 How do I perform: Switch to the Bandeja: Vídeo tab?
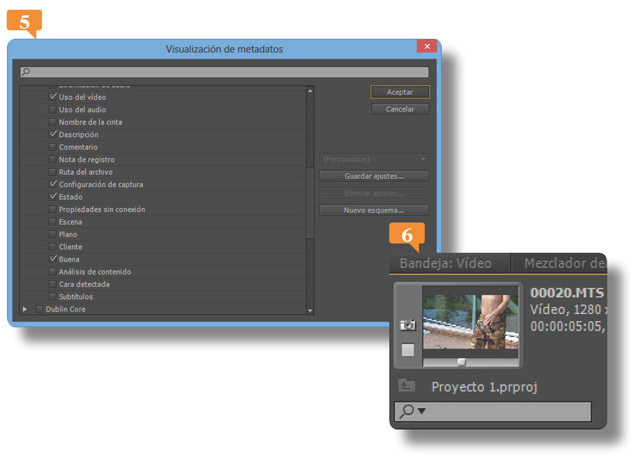click(448, 263)
